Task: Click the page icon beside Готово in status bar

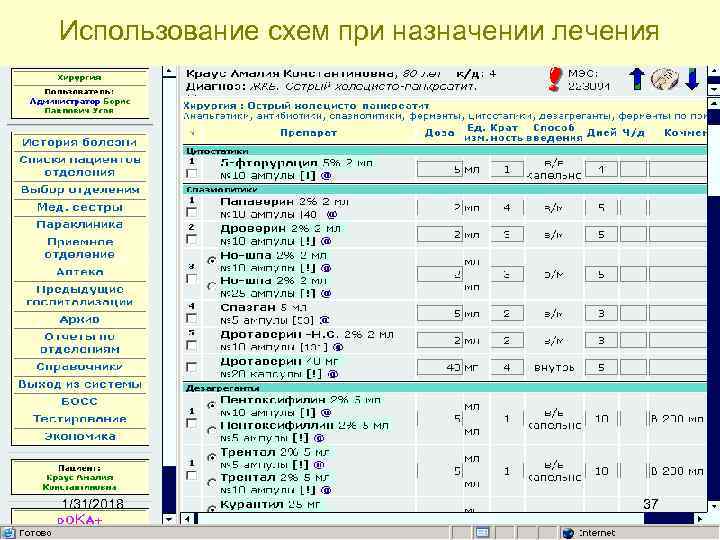Action: [x=9, y=533]
